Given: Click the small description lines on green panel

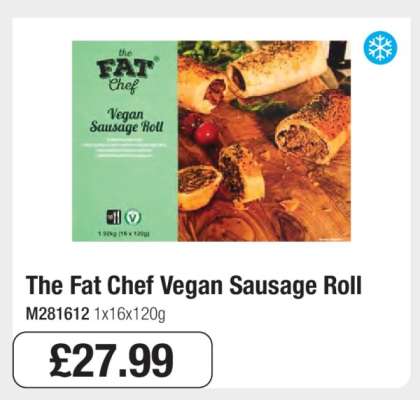Looking at the screenshot, I should click(x=125, y=149).
